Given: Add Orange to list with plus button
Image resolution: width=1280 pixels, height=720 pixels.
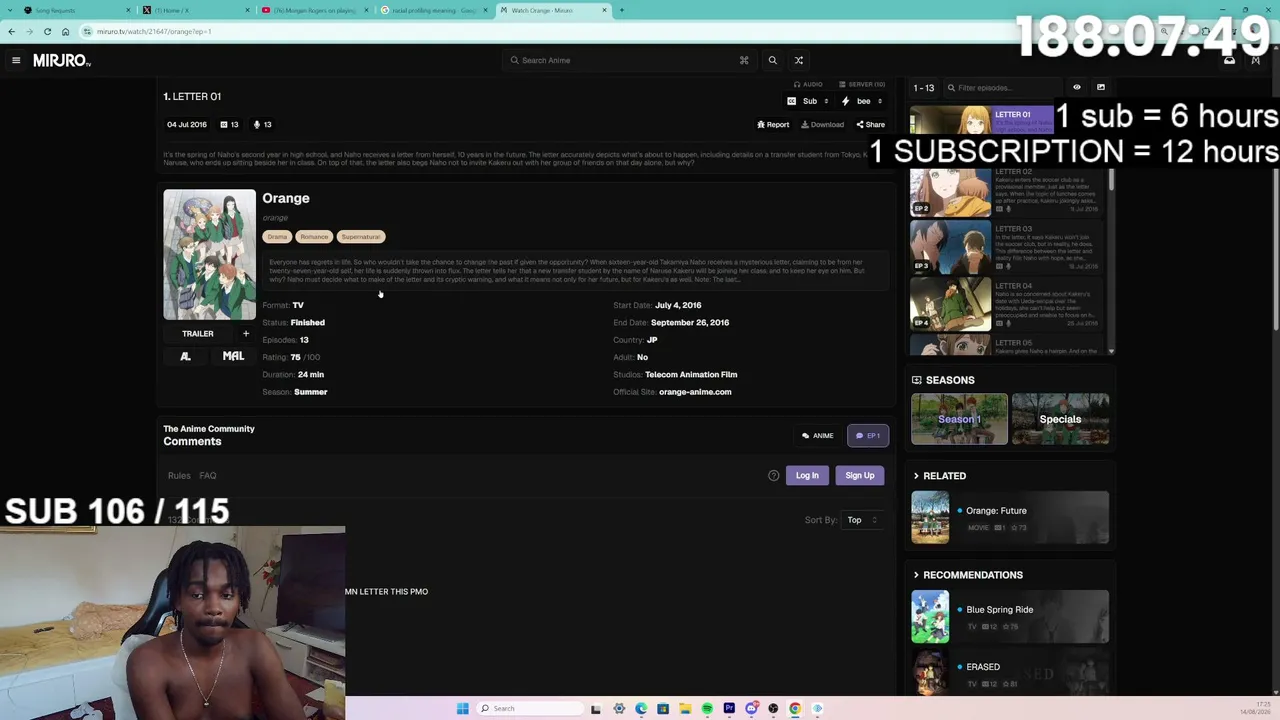Looking at the screenshot, I should coord(246,334).
